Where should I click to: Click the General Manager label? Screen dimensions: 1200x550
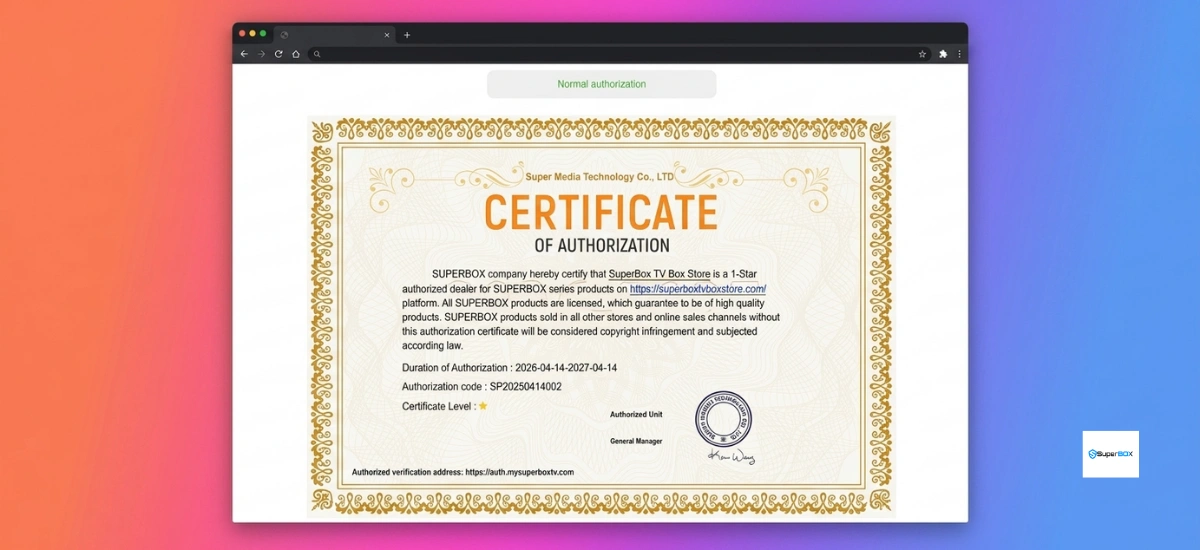(x=636, y=441)
